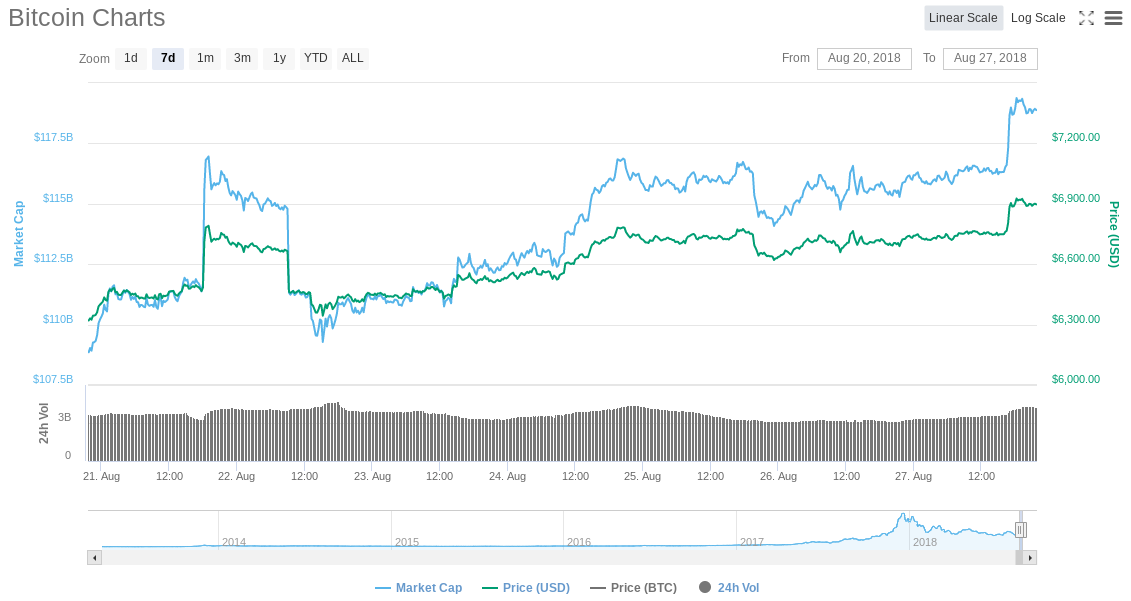Toggle the 24h Vol legend series
Viewport: 1131px width, 601px height.
tap(729, 588)
